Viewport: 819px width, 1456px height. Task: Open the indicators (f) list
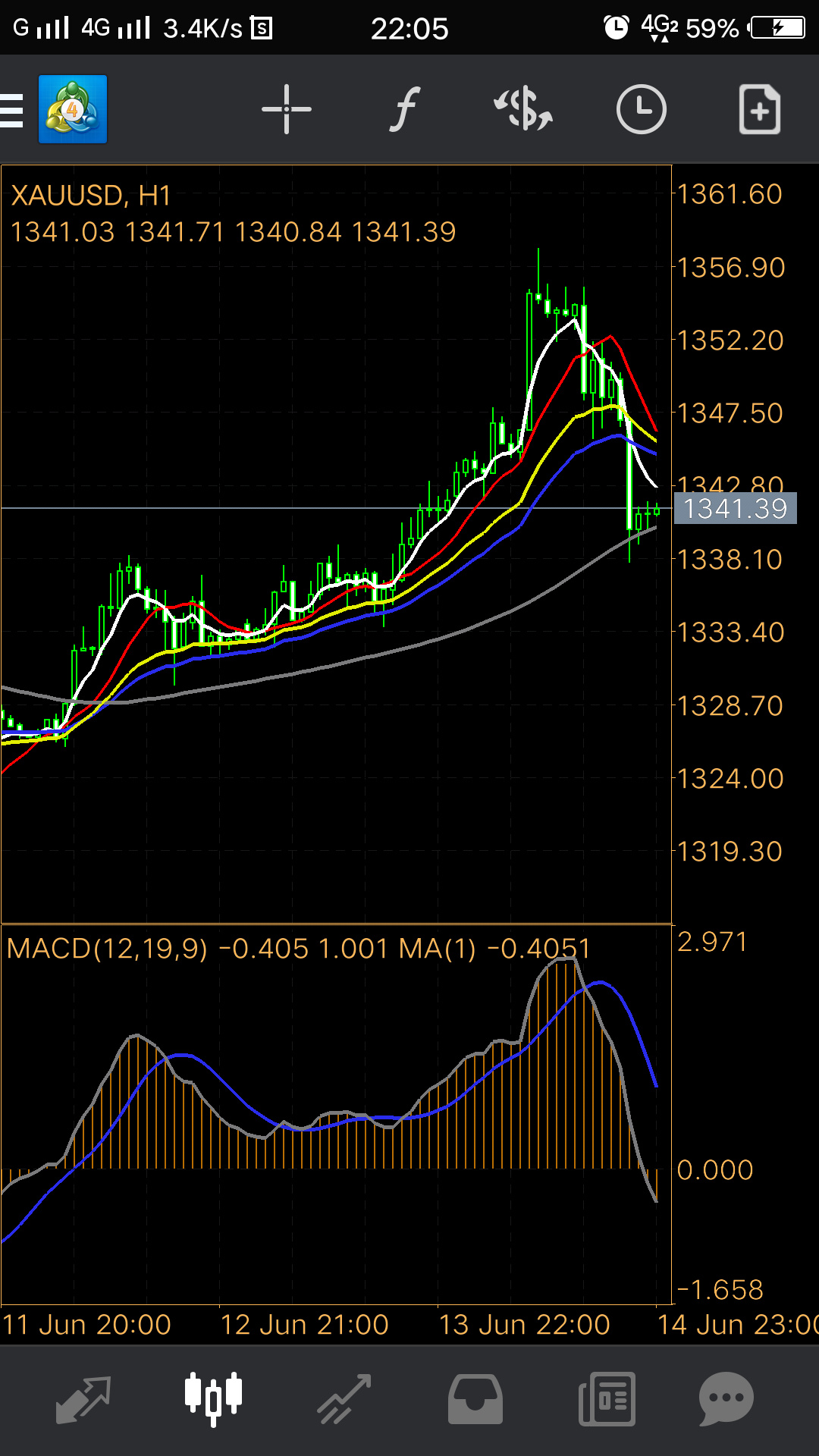point(406,110)
